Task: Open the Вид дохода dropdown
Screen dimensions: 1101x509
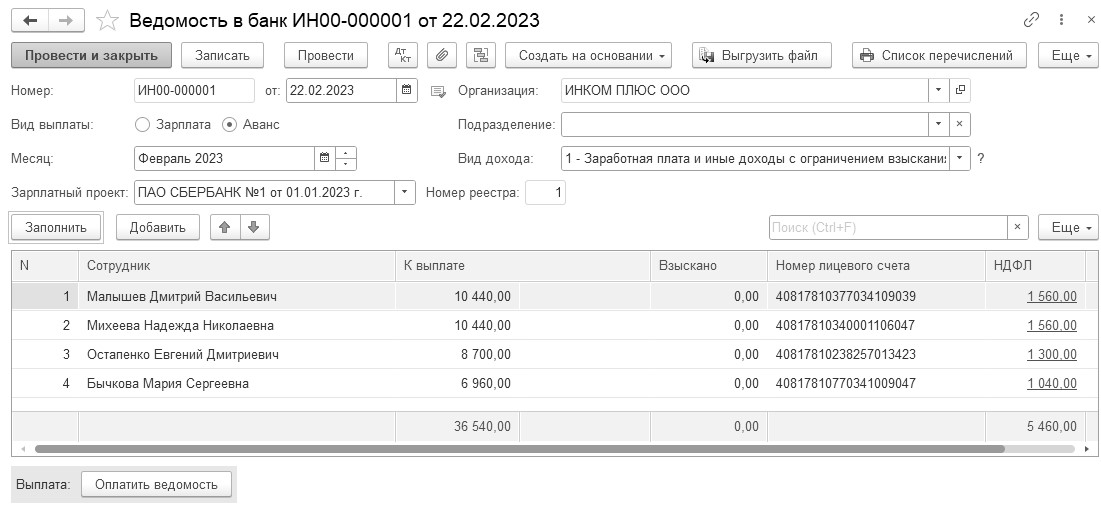Action: tap(960, 158)
